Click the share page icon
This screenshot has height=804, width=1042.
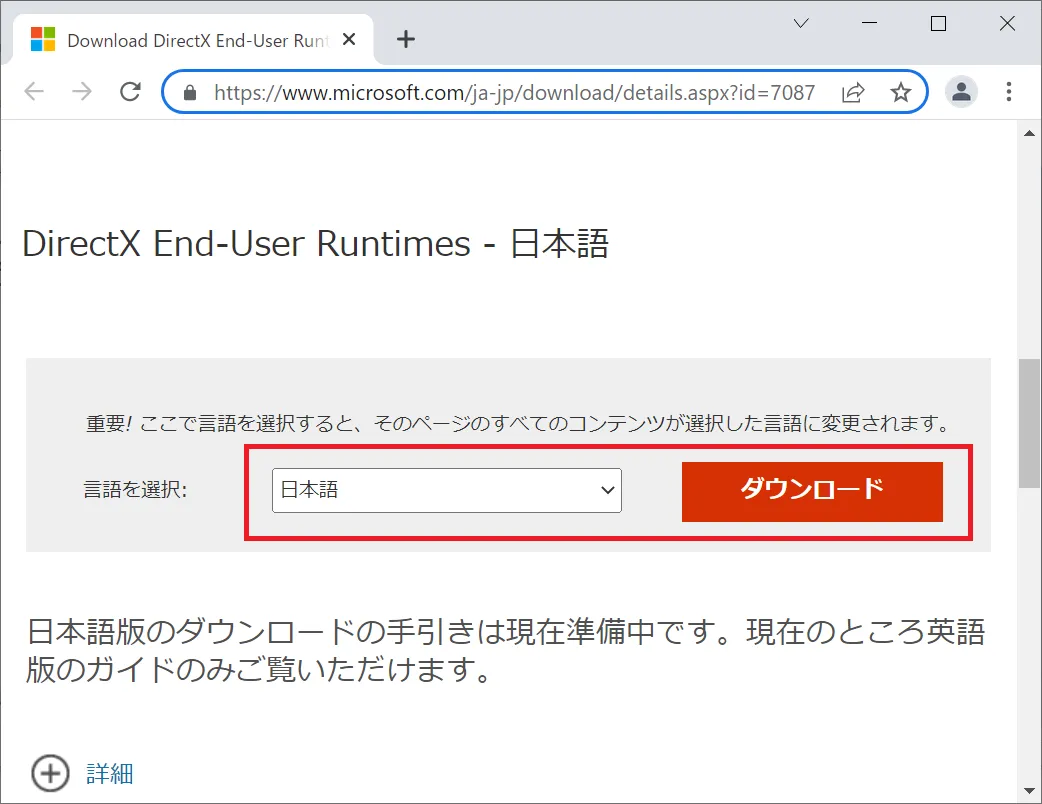click(x=853, y=92)
